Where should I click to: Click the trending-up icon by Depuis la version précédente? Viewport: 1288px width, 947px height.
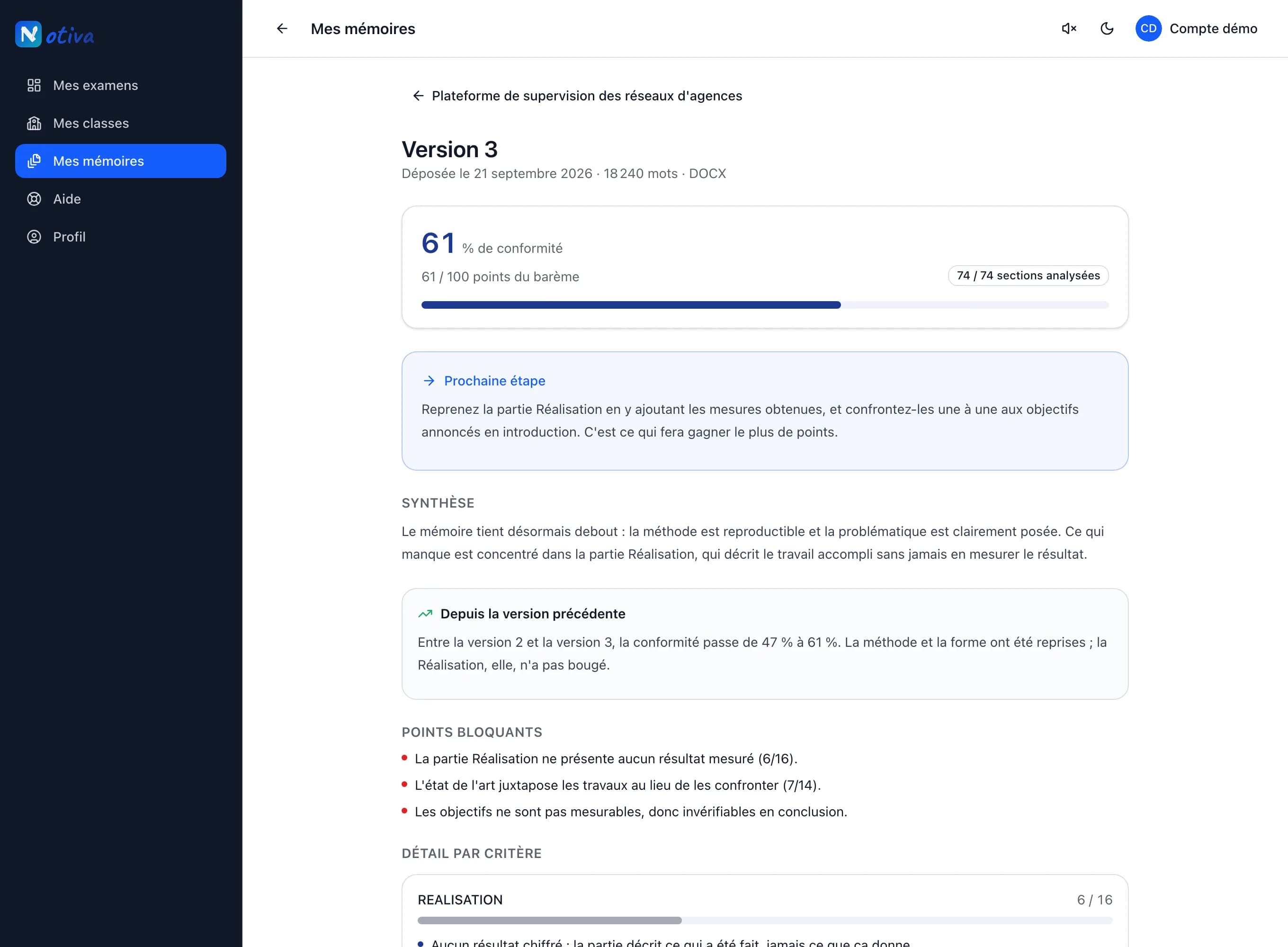point(425,614)
